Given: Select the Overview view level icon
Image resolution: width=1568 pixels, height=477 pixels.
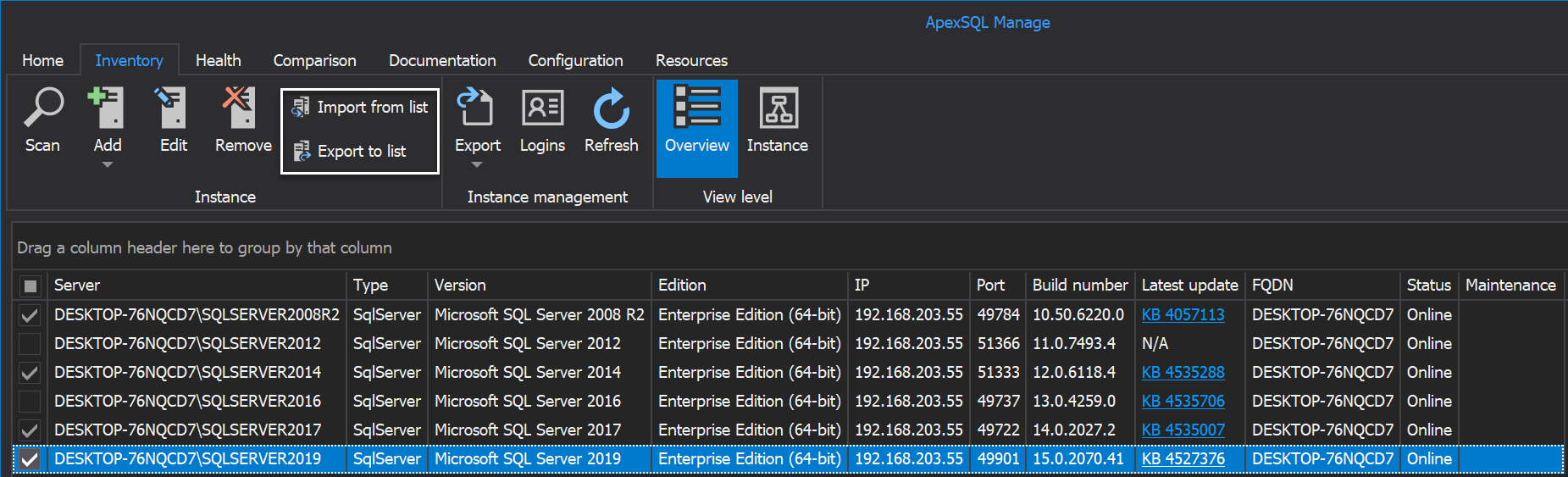Looking at the screenshot, I should click(696, 107).
